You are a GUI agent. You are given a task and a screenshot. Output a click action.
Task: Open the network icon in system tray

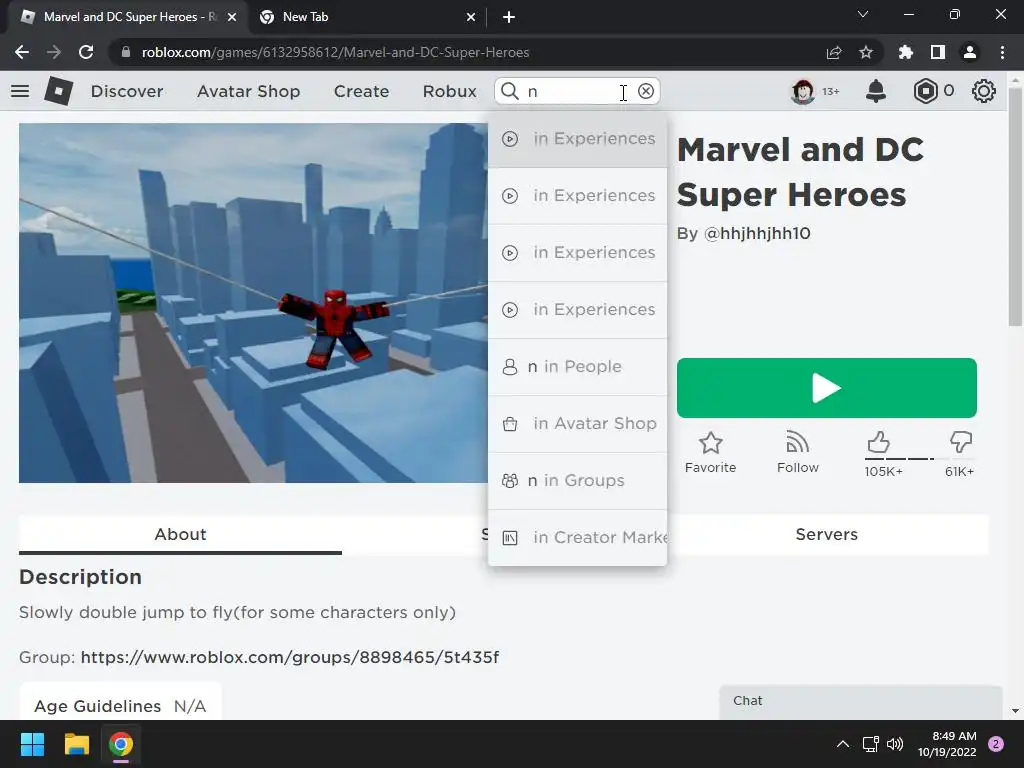pyautogui.click(x=871, y=744)
